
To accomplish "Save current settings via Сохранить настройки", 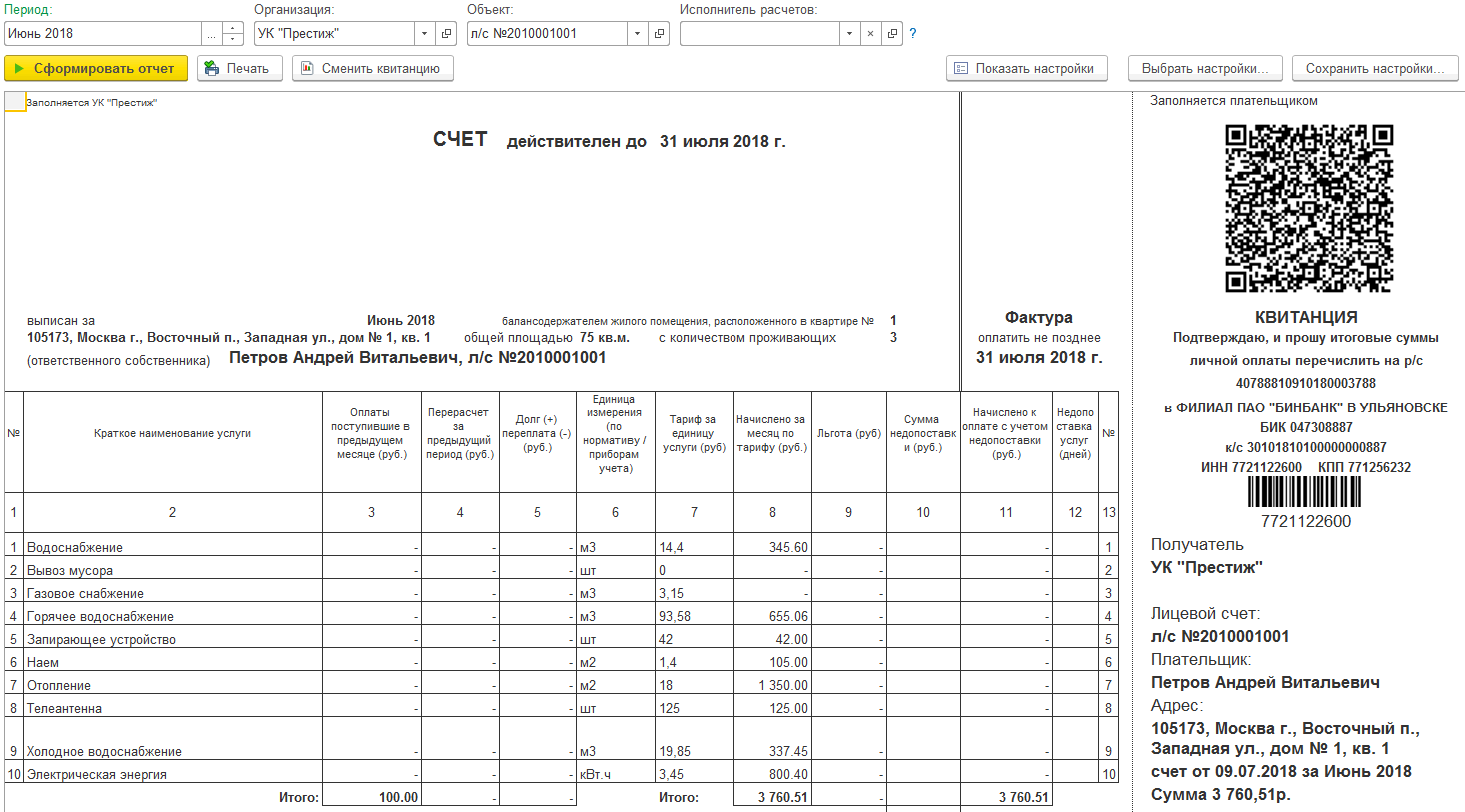I will point(1375,69).
